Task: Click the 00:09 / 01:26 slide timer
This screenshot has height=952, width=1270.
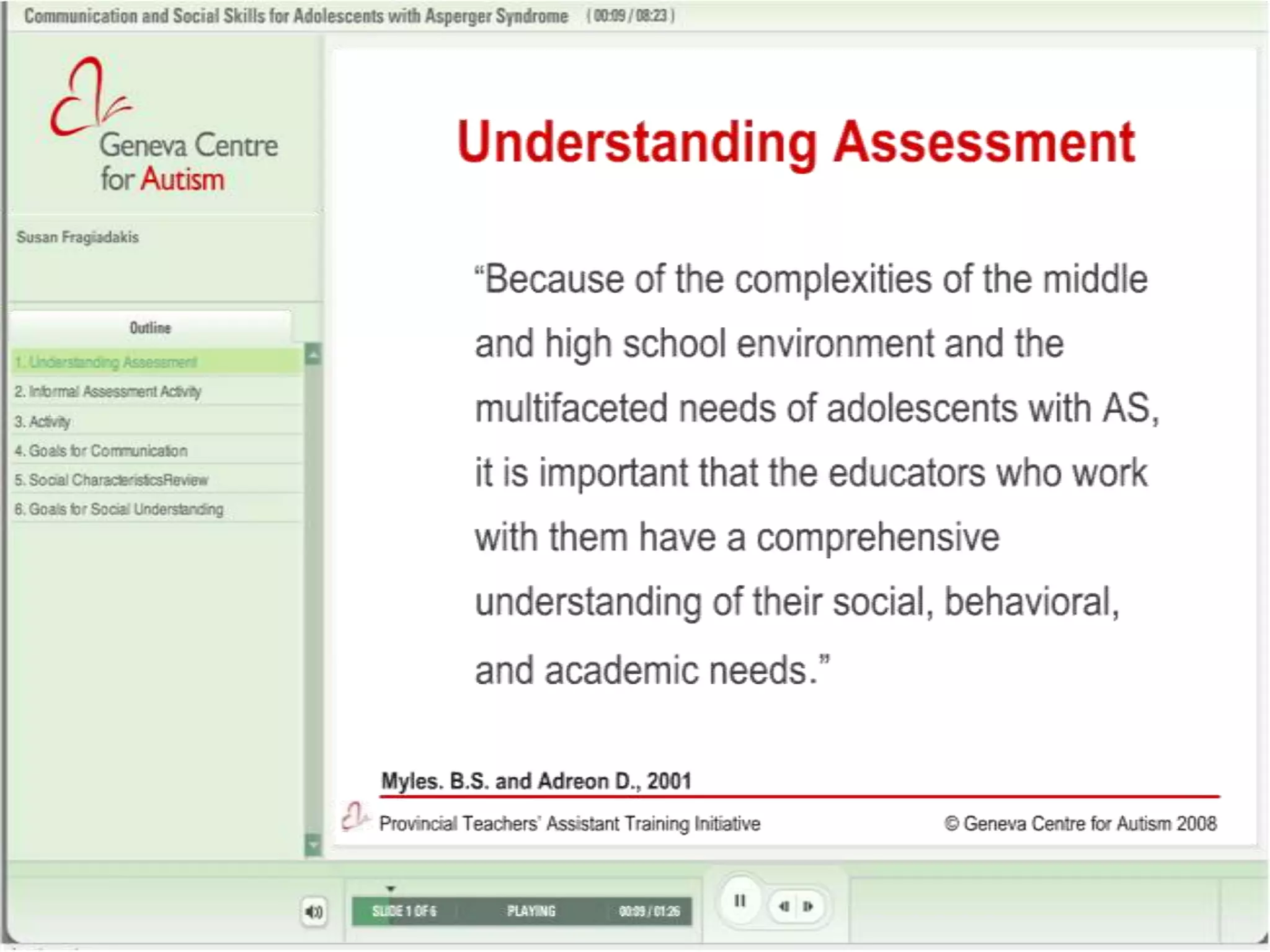Action: (x=649, y=912)
